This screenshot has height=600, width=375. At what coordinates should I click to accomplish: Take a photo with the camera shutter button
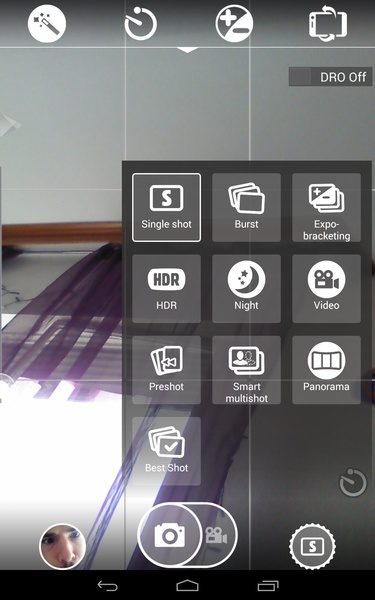pyautogui.click(x=170, y=535)
